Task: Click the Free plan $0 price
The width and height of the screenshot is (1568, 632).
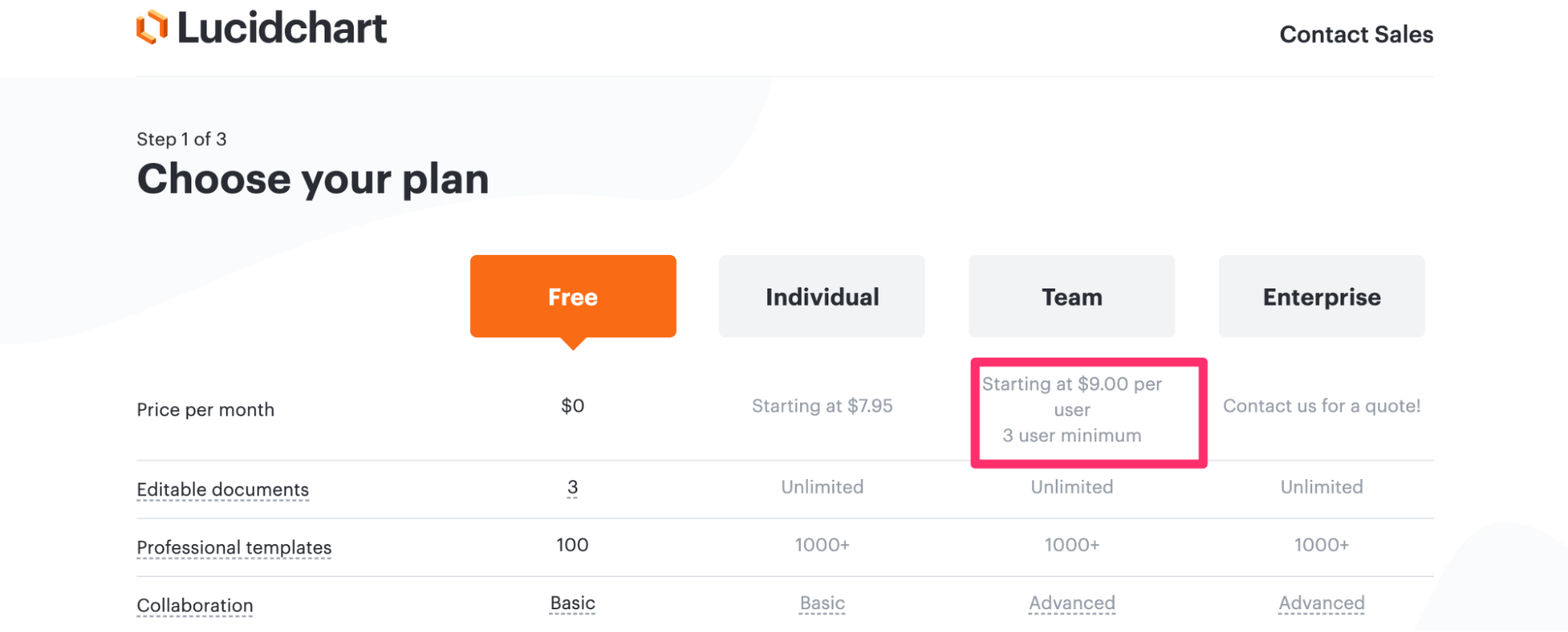Action: (573, 406)
